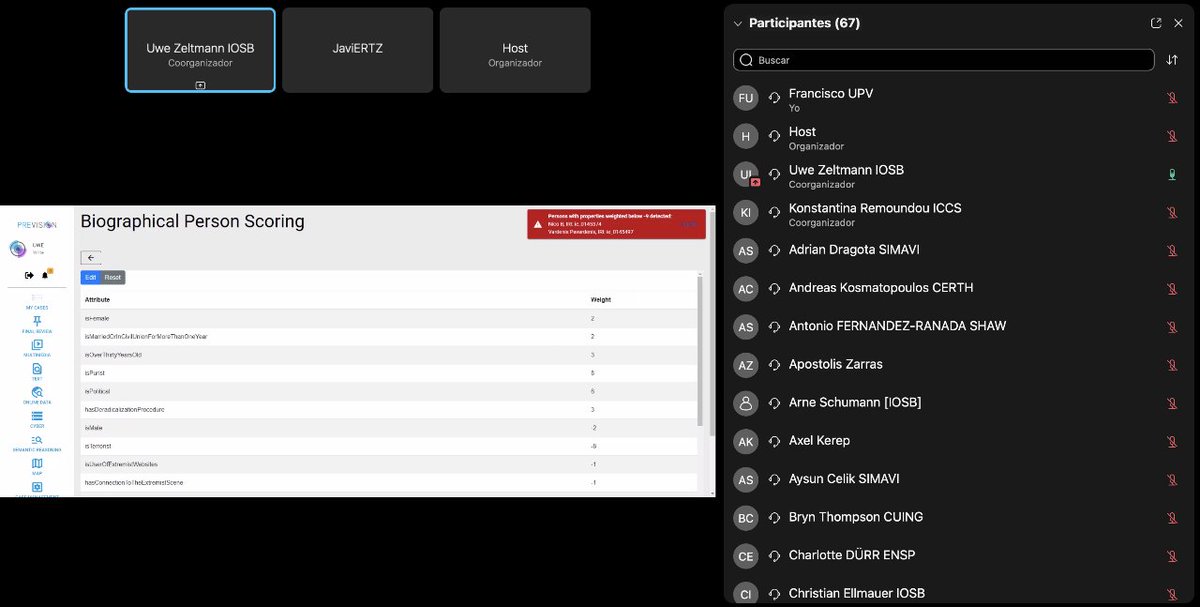
Task: Click Apostolis Zarras's muted microphone icon
Action: click(x=1172, y=365)
